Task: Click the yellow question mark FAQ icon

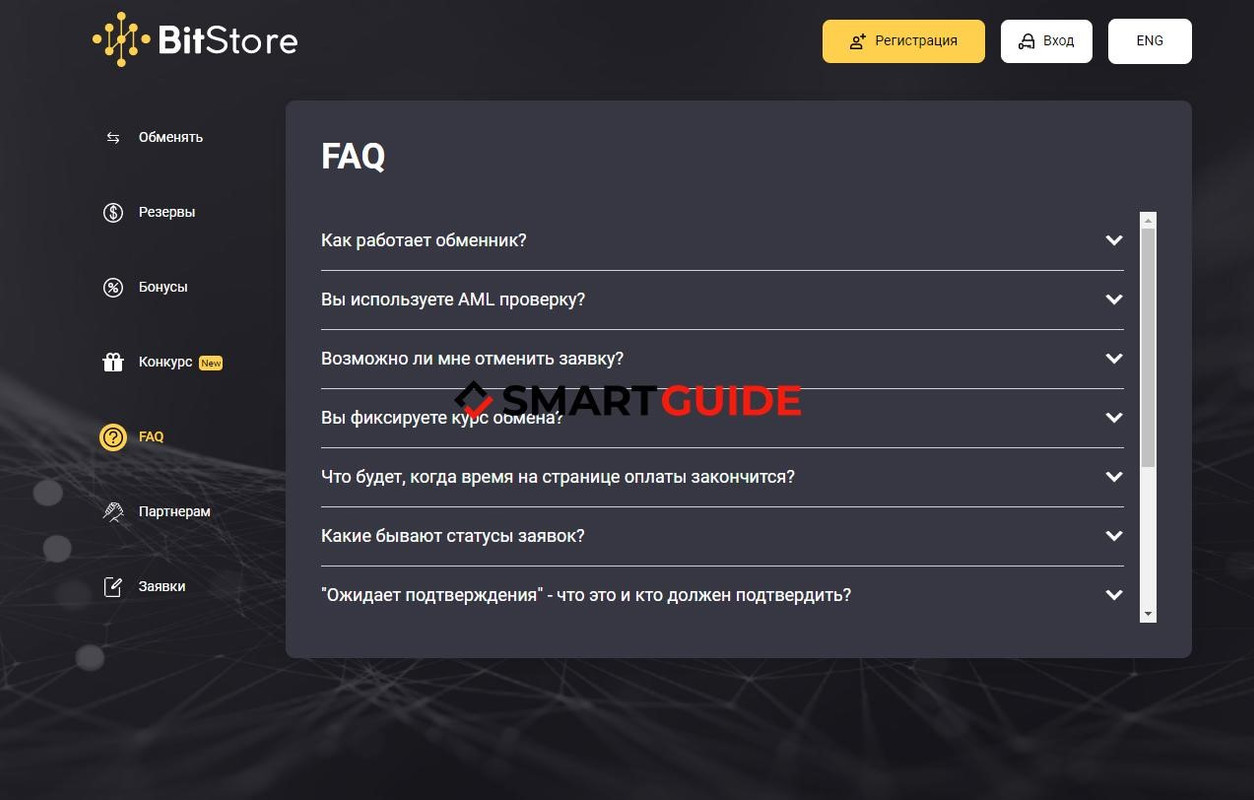Action: click(113, 437)
